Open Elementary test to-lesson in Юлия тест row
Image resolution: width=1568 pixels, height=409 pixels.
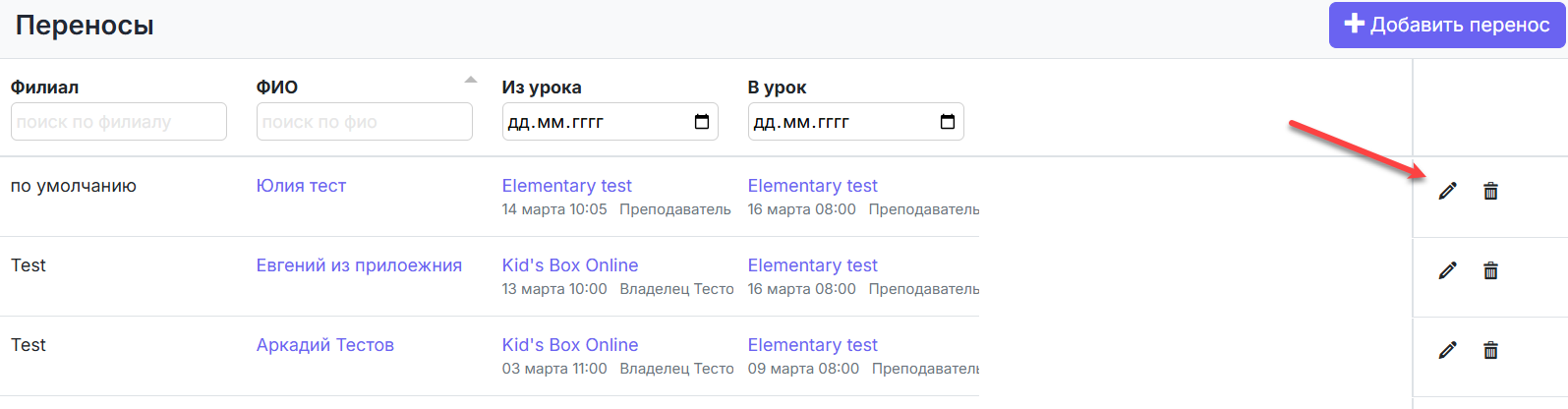(813, 186)
